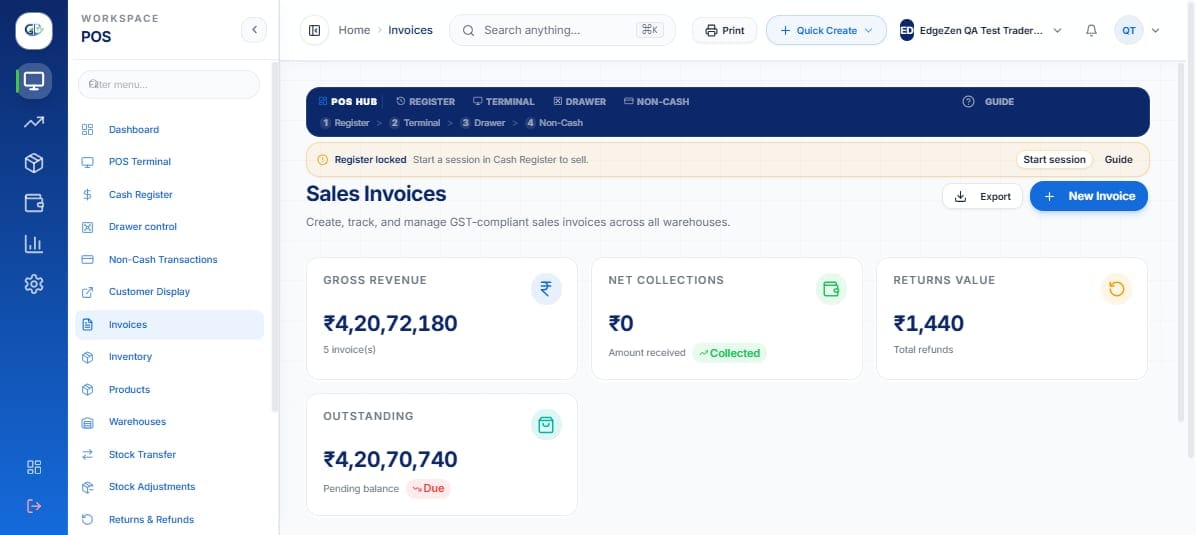Click the notification bell icon
Screen dimensions: 1196x535
tap(1092, 31)
